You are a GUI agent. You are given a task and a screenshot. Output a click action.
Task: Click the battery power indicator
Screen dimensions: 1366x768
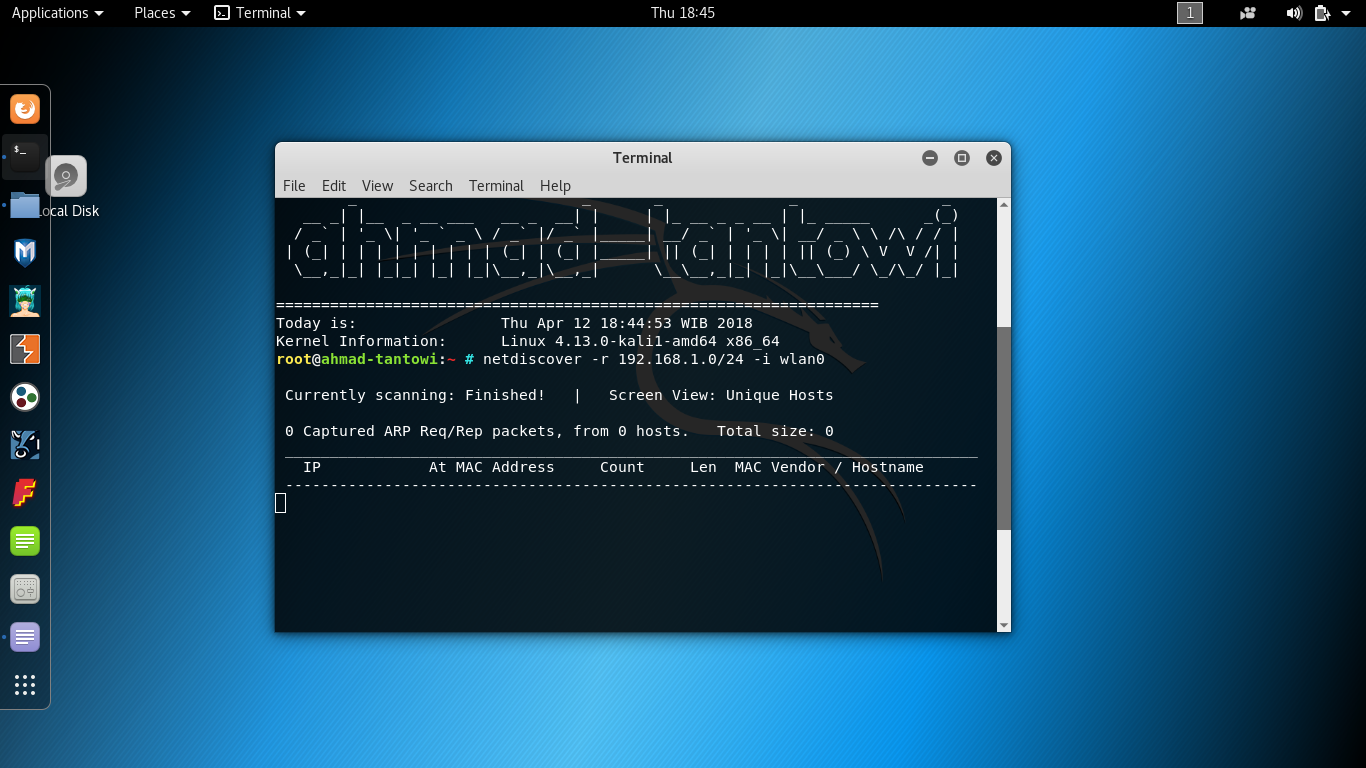pyautogui.click(x=1322, y=13)
